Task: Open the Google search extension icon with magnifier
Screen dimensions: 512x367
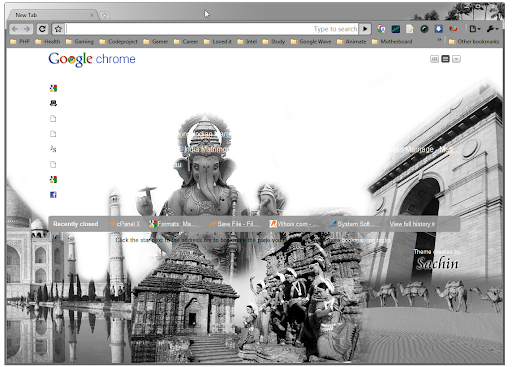Action: [381, 29]
